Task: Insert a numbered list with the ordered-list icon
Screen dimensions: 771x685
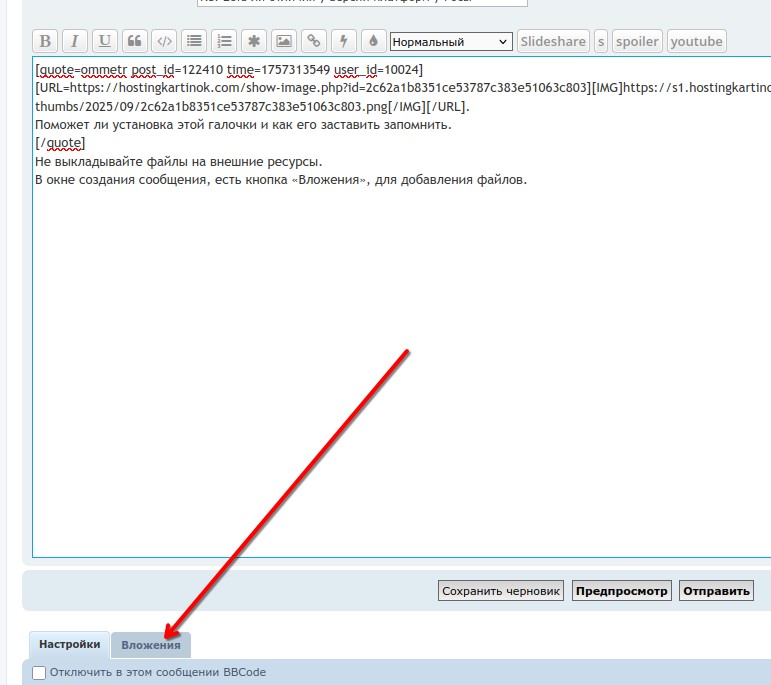Action: (224, 41)
